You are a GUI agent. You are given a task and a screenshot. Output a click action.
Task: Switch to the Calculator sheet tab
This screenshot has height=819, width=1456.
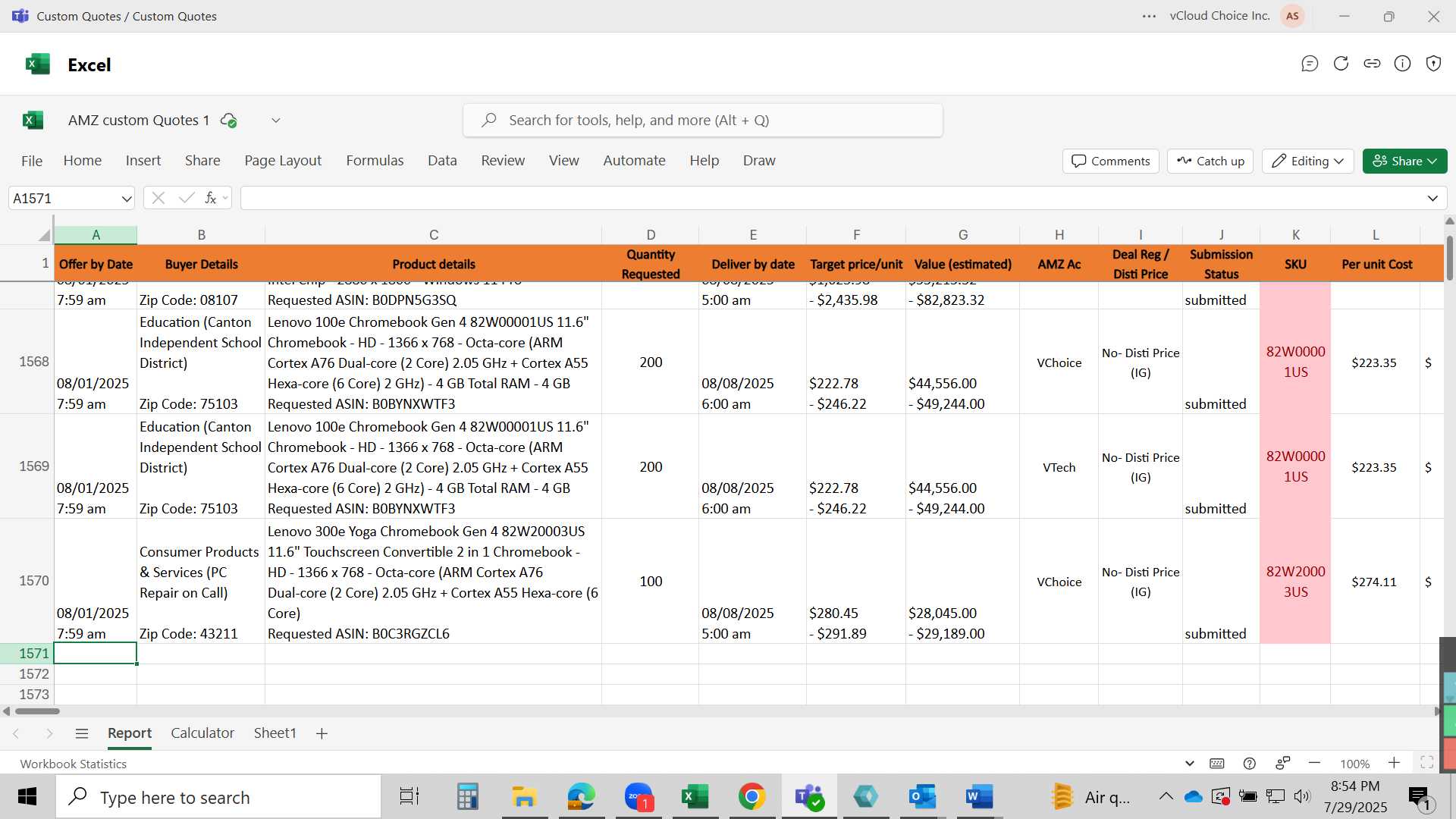(202, 733)
